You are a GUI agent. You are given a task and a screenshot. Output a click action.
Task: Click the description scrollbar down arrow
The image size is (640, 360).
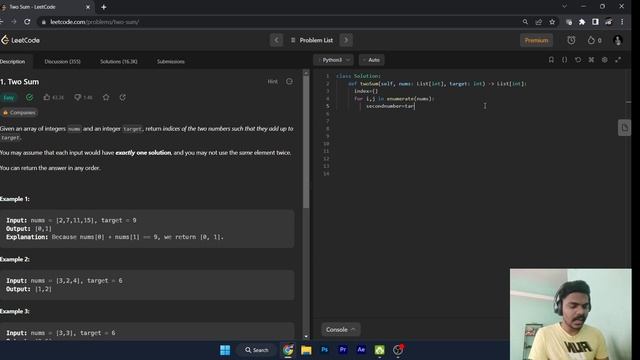306,337
